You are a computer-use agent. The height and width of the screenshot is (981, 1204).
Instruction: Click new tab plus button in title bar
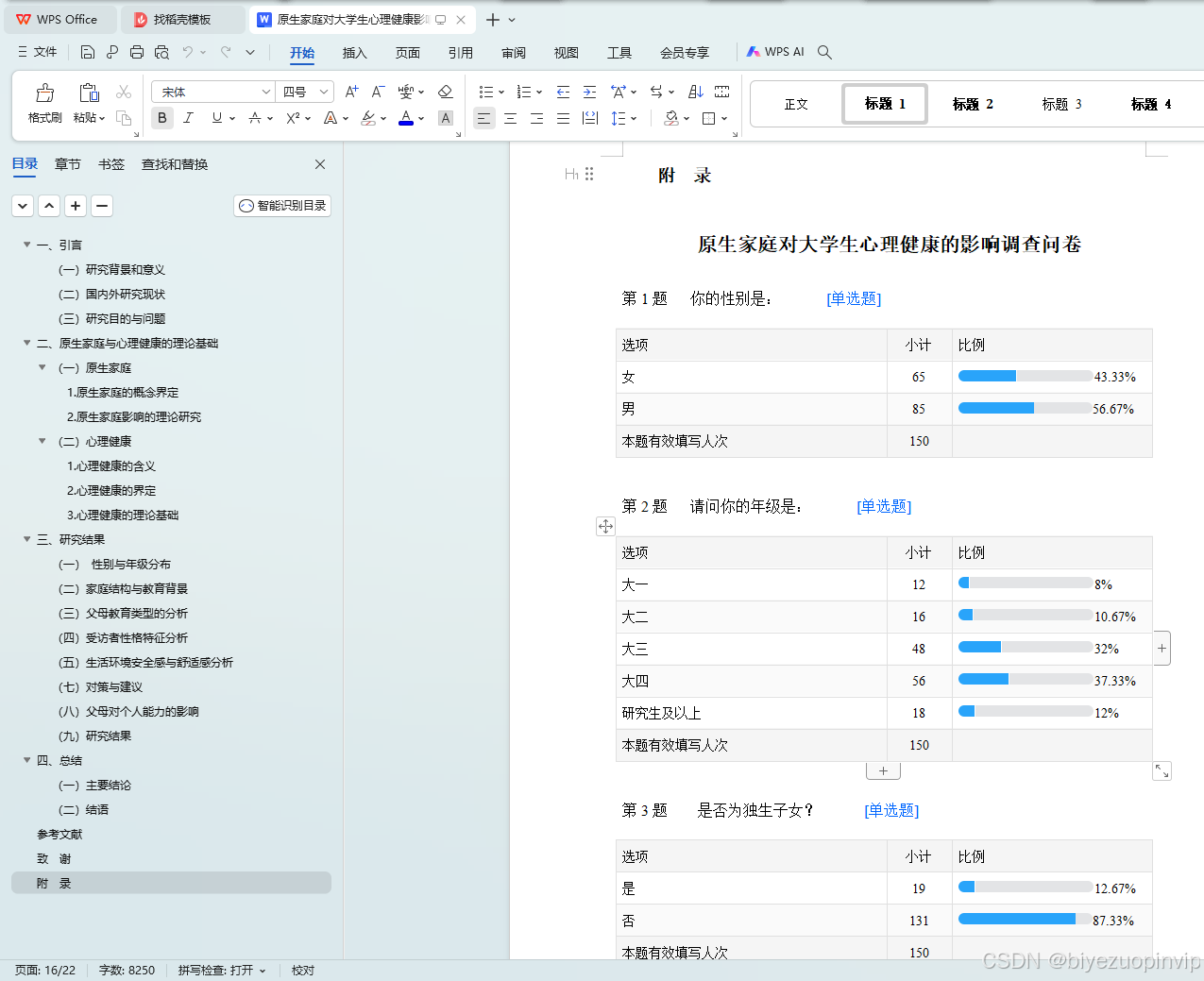point(492,19)
